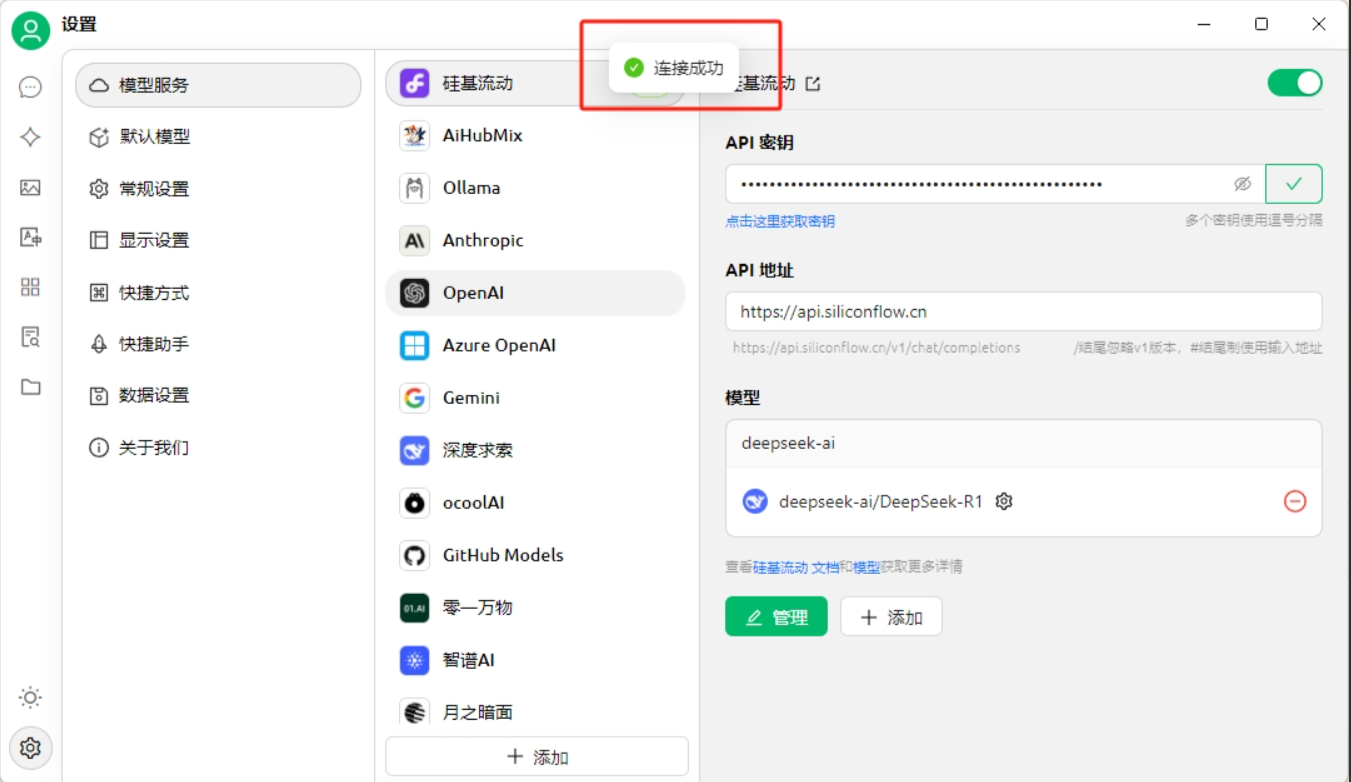Open 常规设置 settings section
Viewport: 1351px width, 782px height.
pyautogui.click(x=218, y=189)
